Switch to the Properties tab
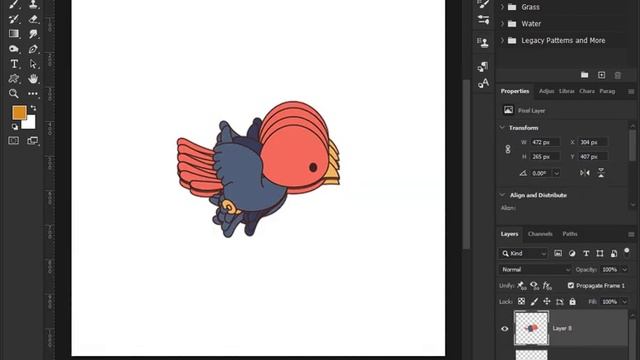The image size is (640, 360). (515, 91)
